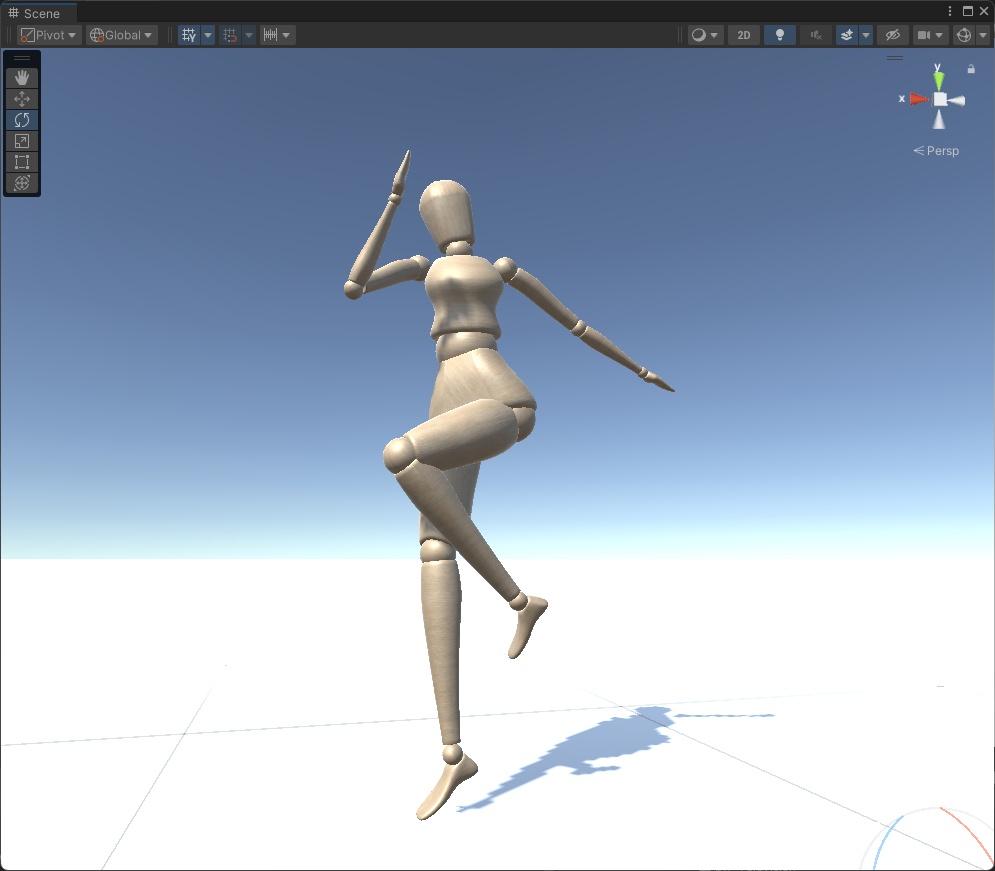Select the Rotate tool

click(x=22, y=119)
